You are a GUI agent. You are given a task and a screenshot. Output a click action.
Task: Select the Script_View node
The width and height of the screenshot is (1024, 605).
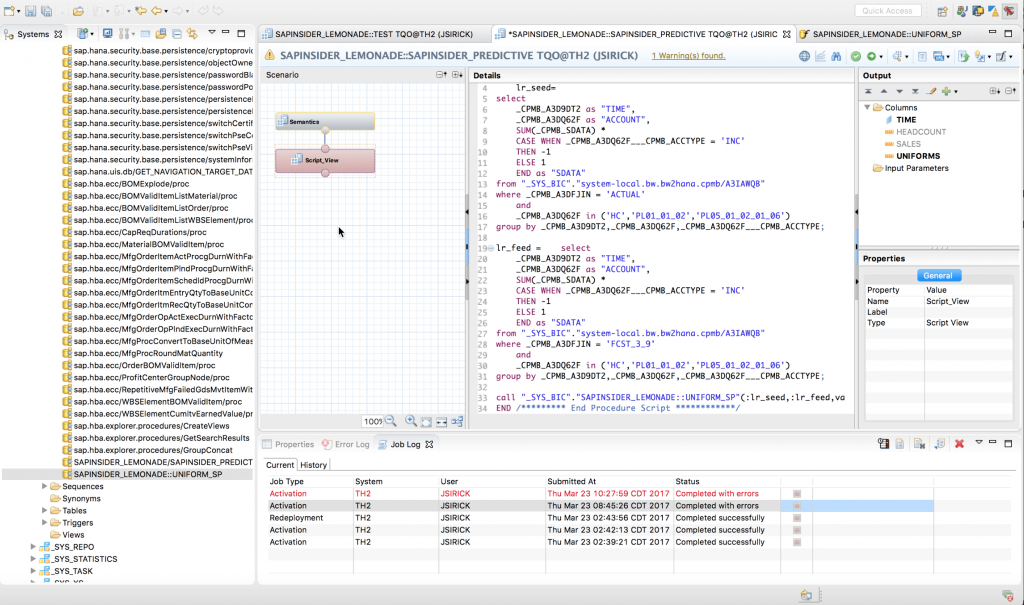pyautogui.click(x=325, y=160)
